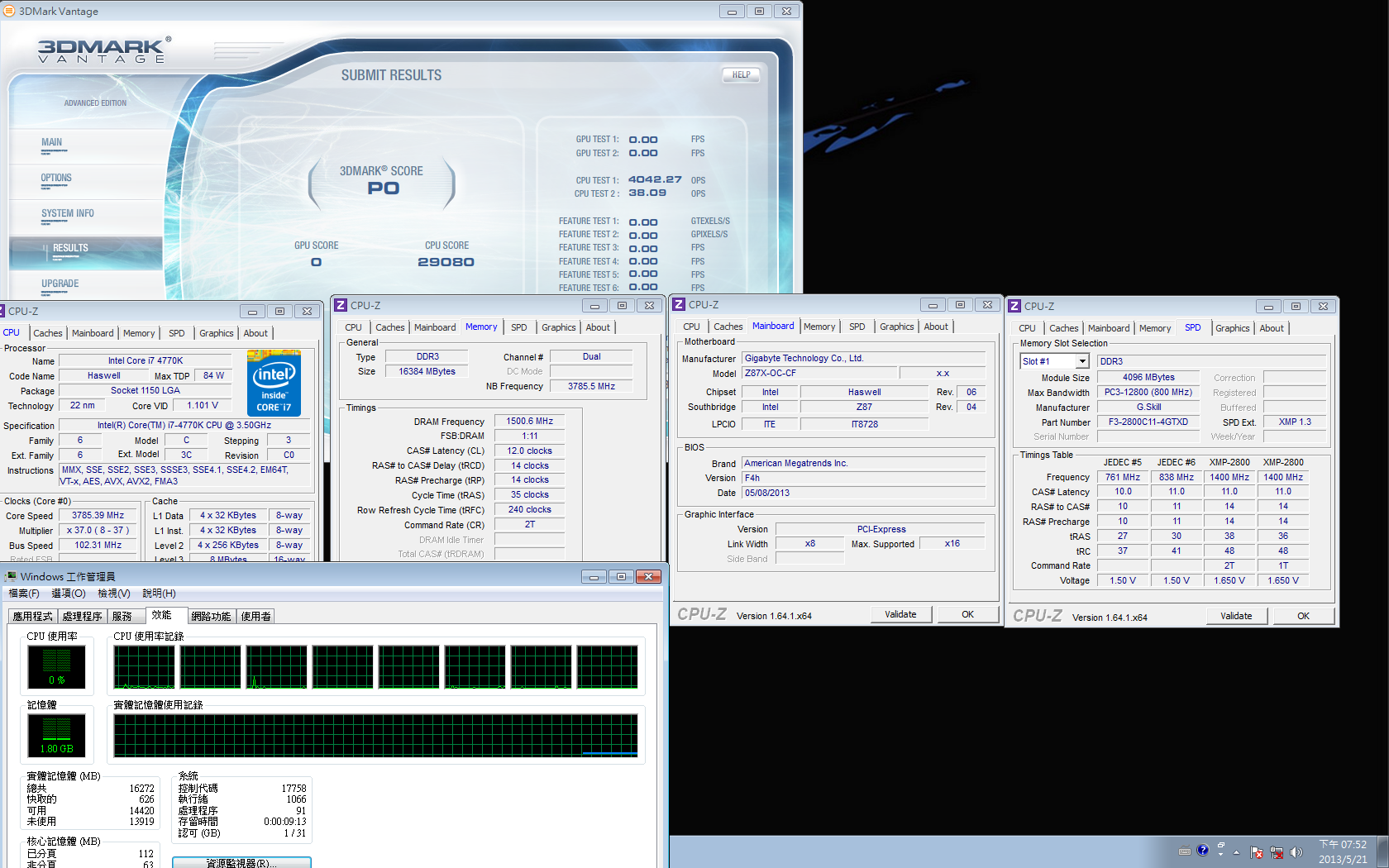
Task: Click the Intel Core i7 logo badge
Action: point(274,383)
